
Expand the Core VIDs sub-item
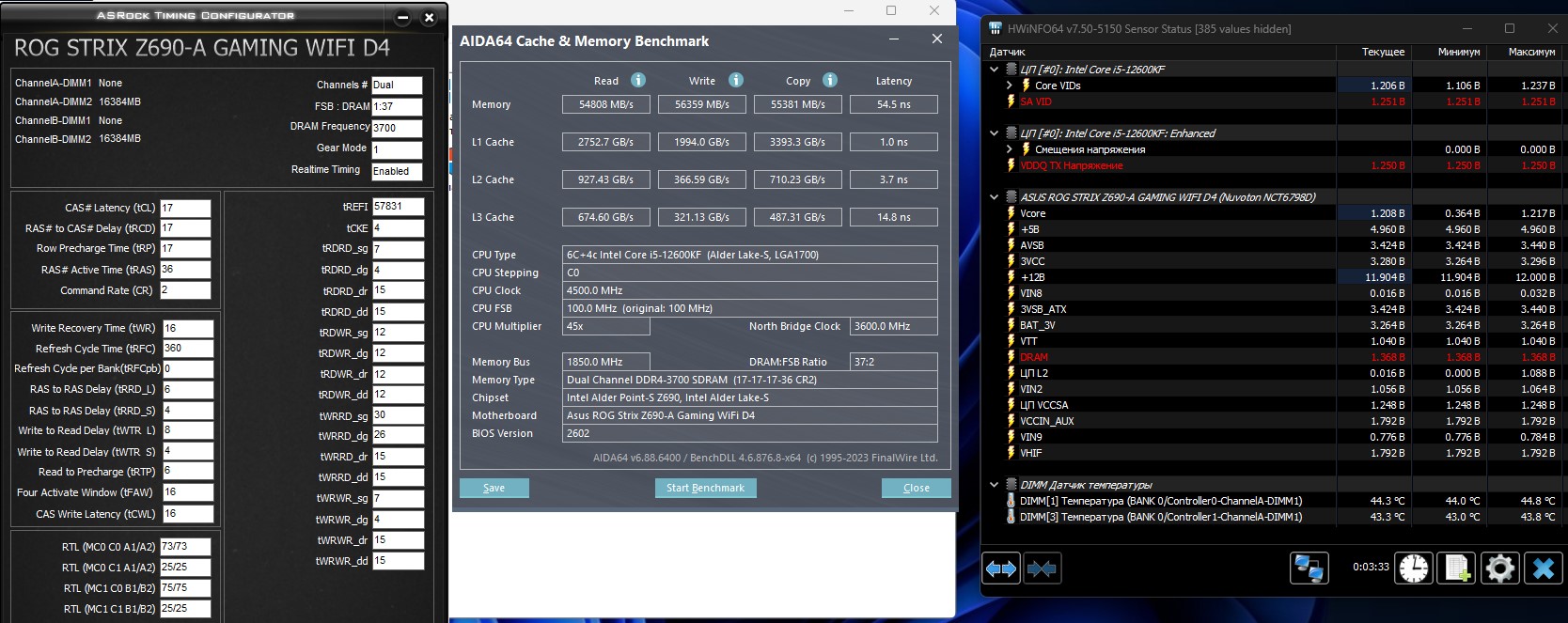[1010, 86]
